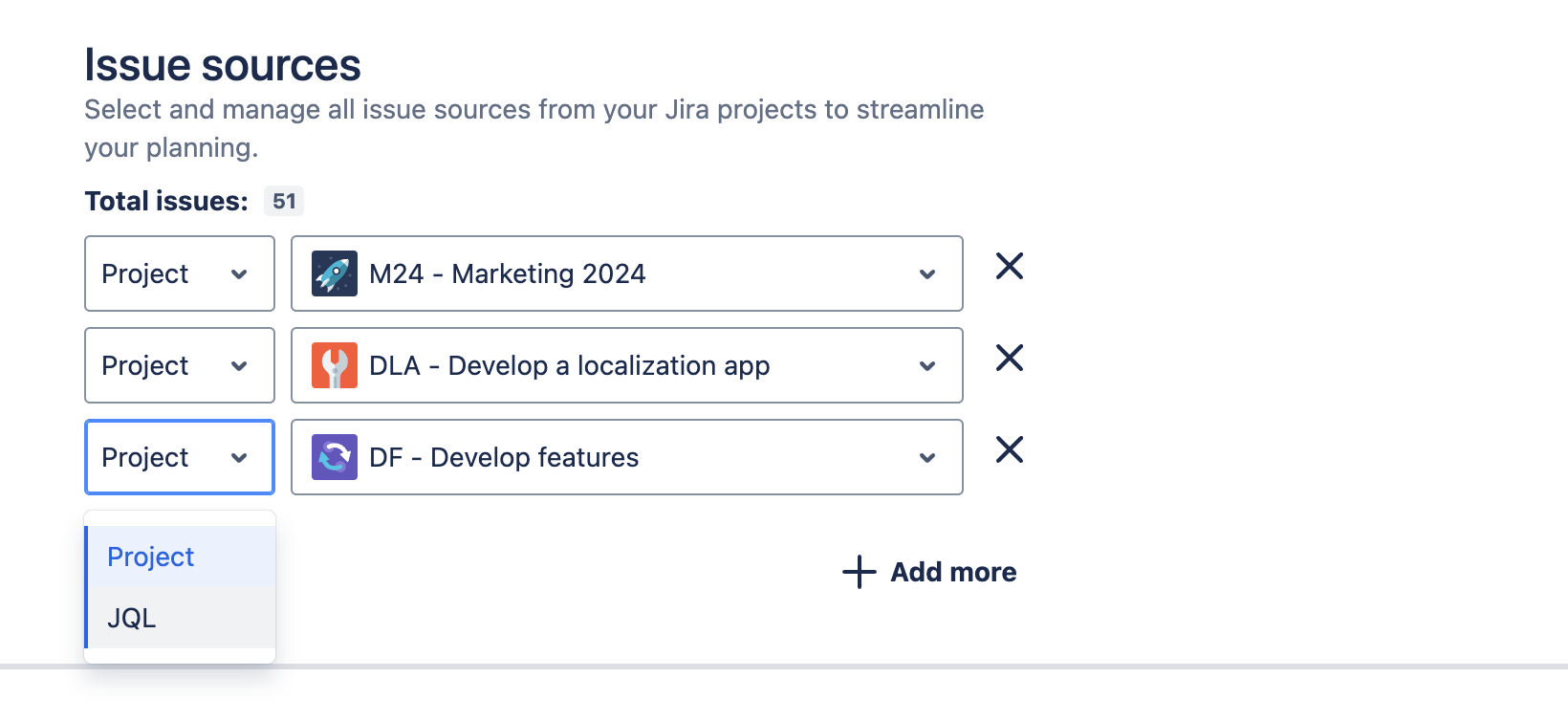Click the wrench icon for DLA project
The width and height of the screenshot is (1568, 721).
[x=335, y=365]
